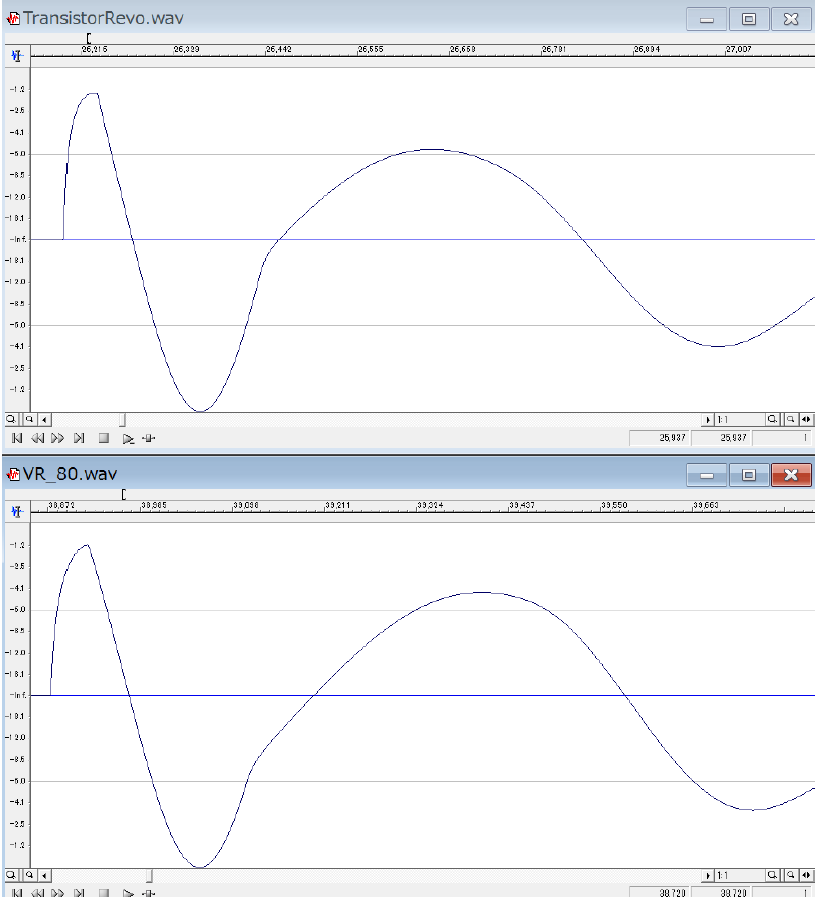Screen dimensions: 817x897
Task: Fast forward in TransistorRevo.wav transport
Action: (x=57, y=438)
